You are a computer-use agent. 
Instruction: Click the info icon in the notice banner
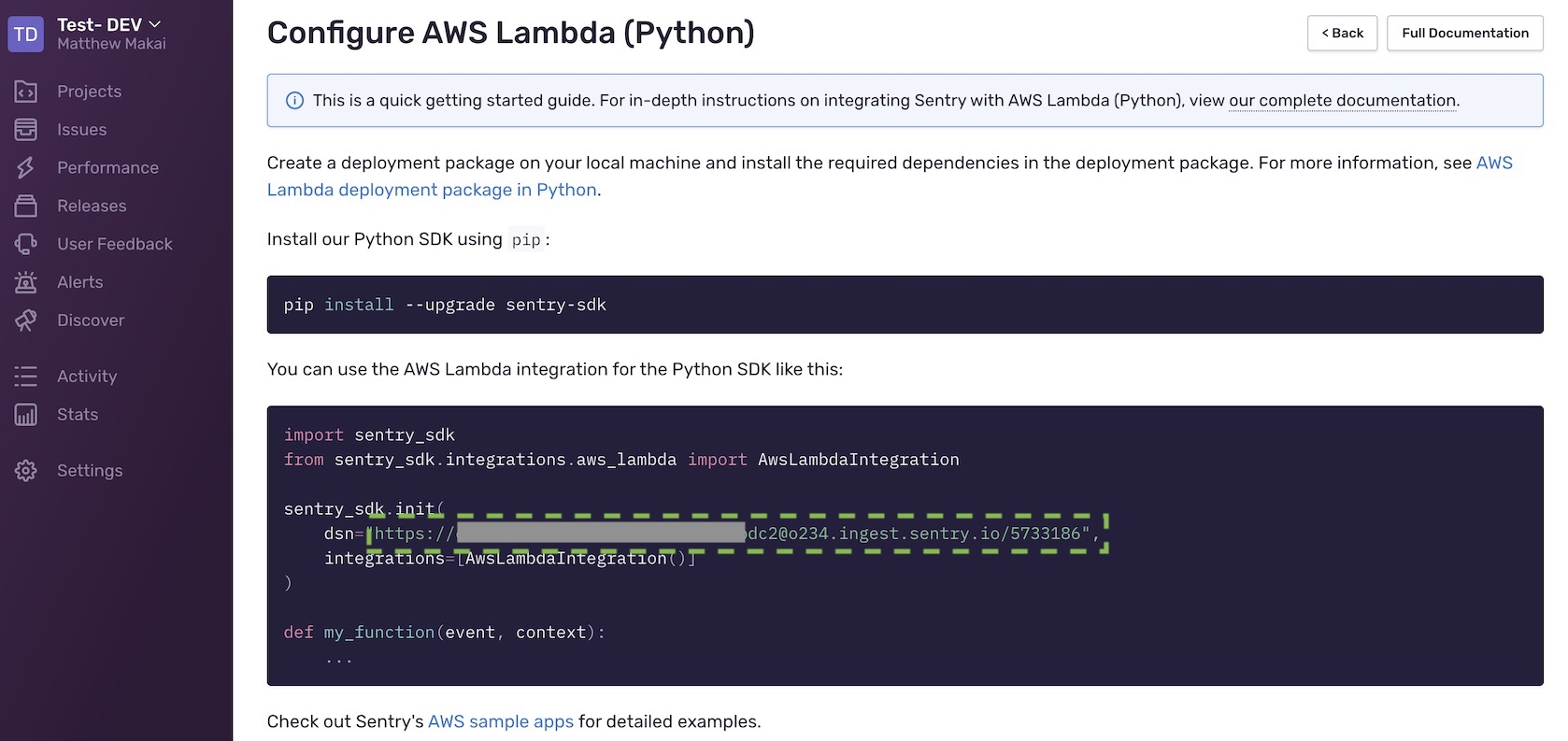coord(294,101)
